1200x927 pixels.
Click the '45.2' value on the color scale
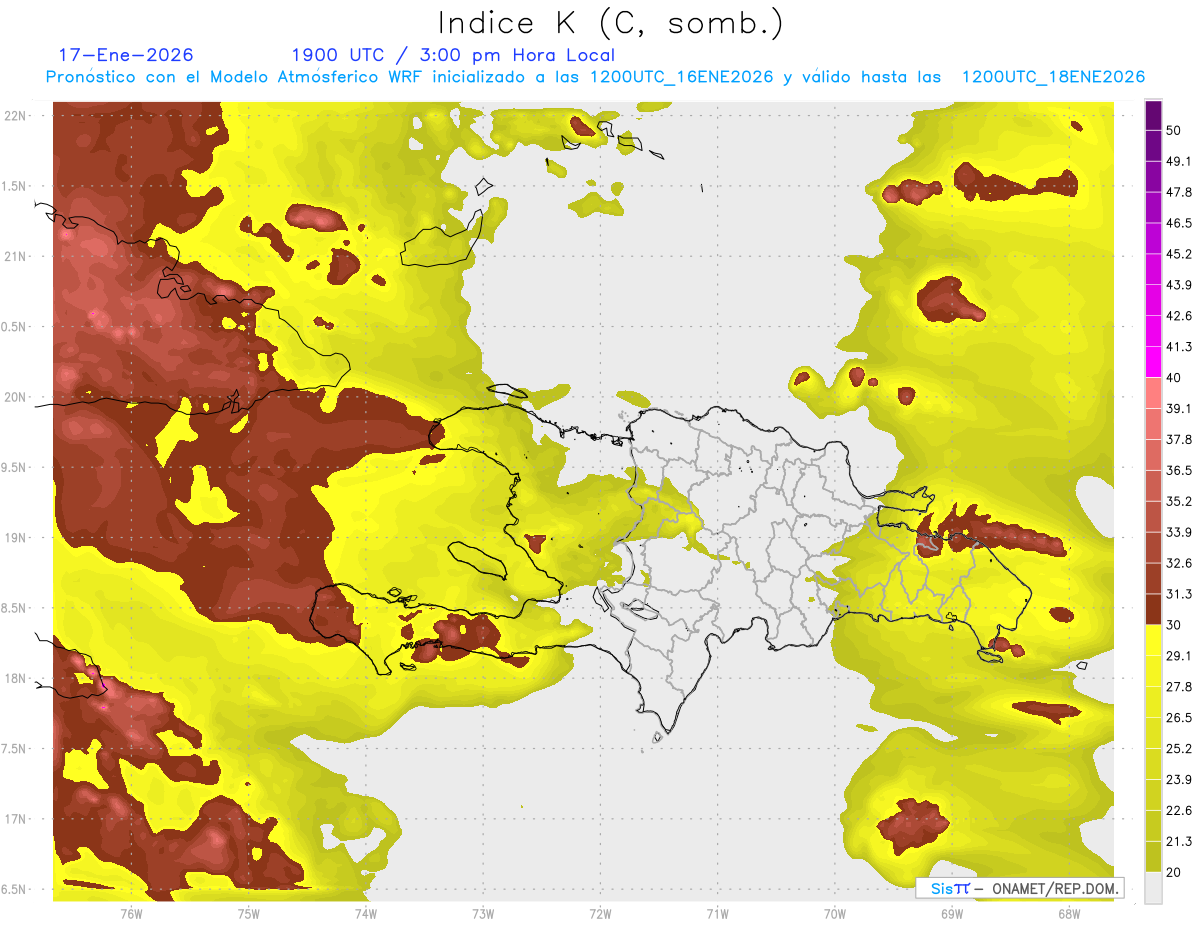point(1179,254)
